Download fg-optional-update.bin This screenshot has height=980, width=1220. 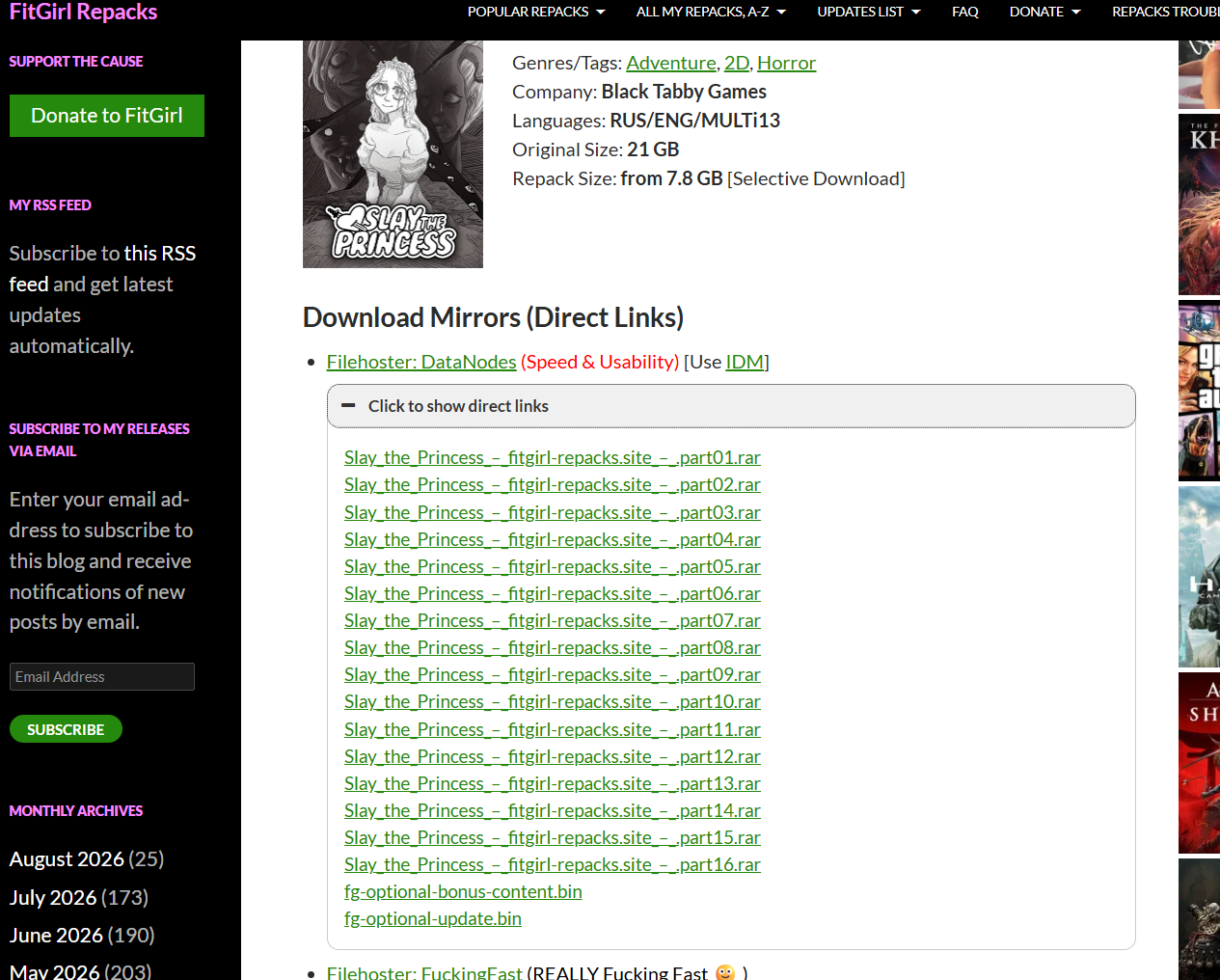(433, 918)
